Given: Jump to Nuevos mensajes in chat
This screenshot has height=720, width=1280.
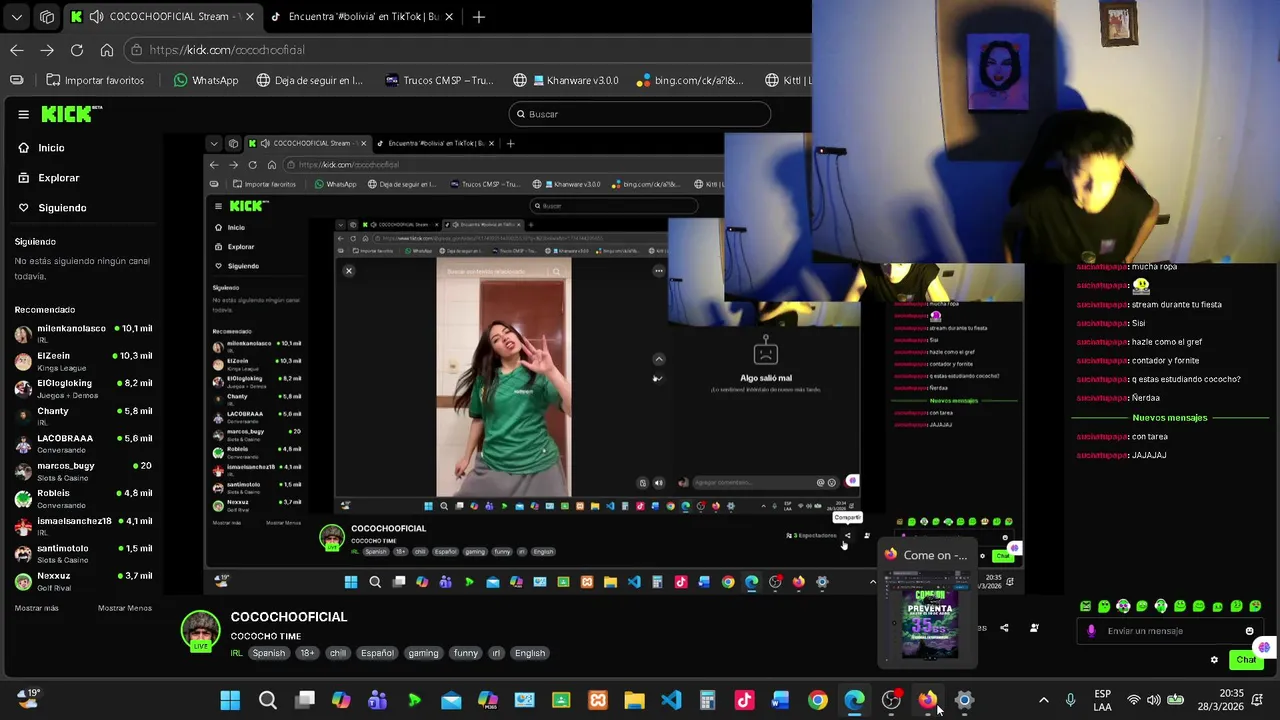Looking at the screenshot, I should click(1170, 417).
